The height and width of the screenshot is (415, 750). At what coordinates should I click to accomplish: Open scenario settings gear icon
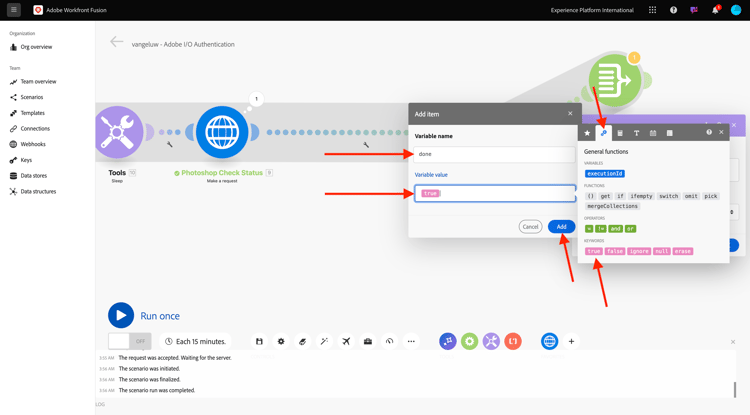coord(281,341)
